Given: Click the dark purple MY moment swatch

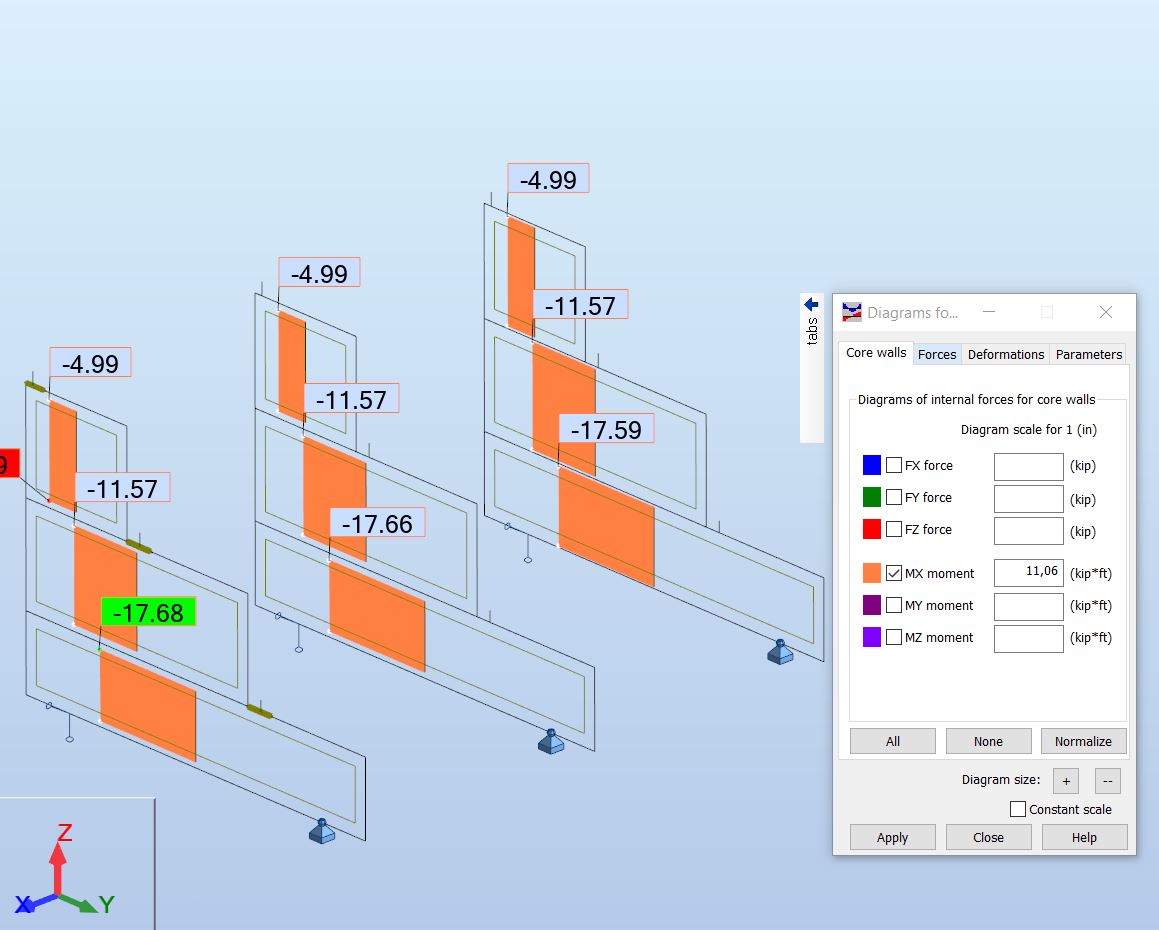Looking at the screenshot, I should click(871, 605).
